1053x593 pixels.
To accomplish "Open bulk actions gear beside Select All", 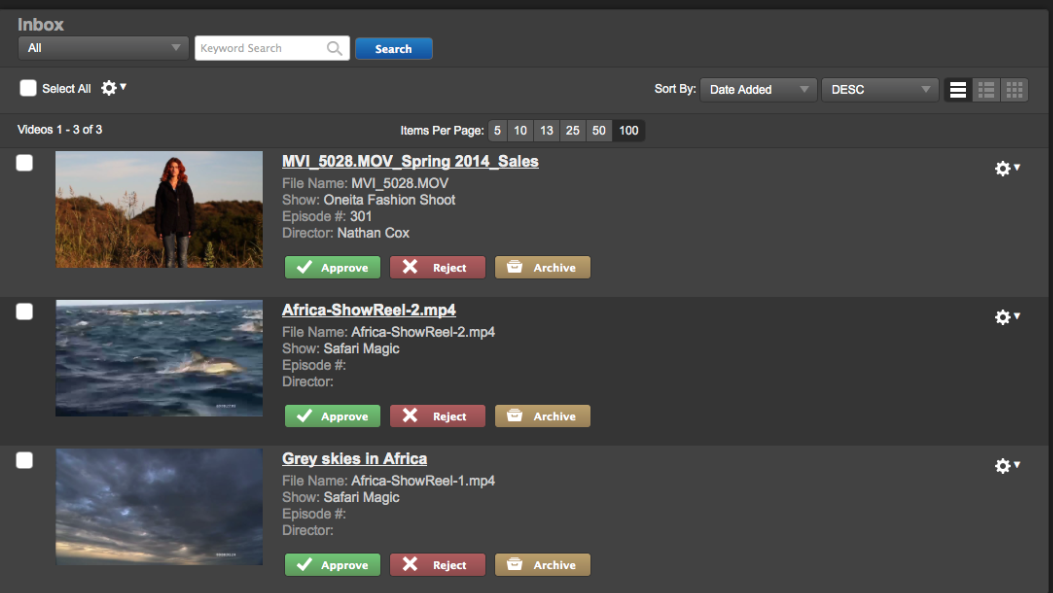I will pos(113,88).
